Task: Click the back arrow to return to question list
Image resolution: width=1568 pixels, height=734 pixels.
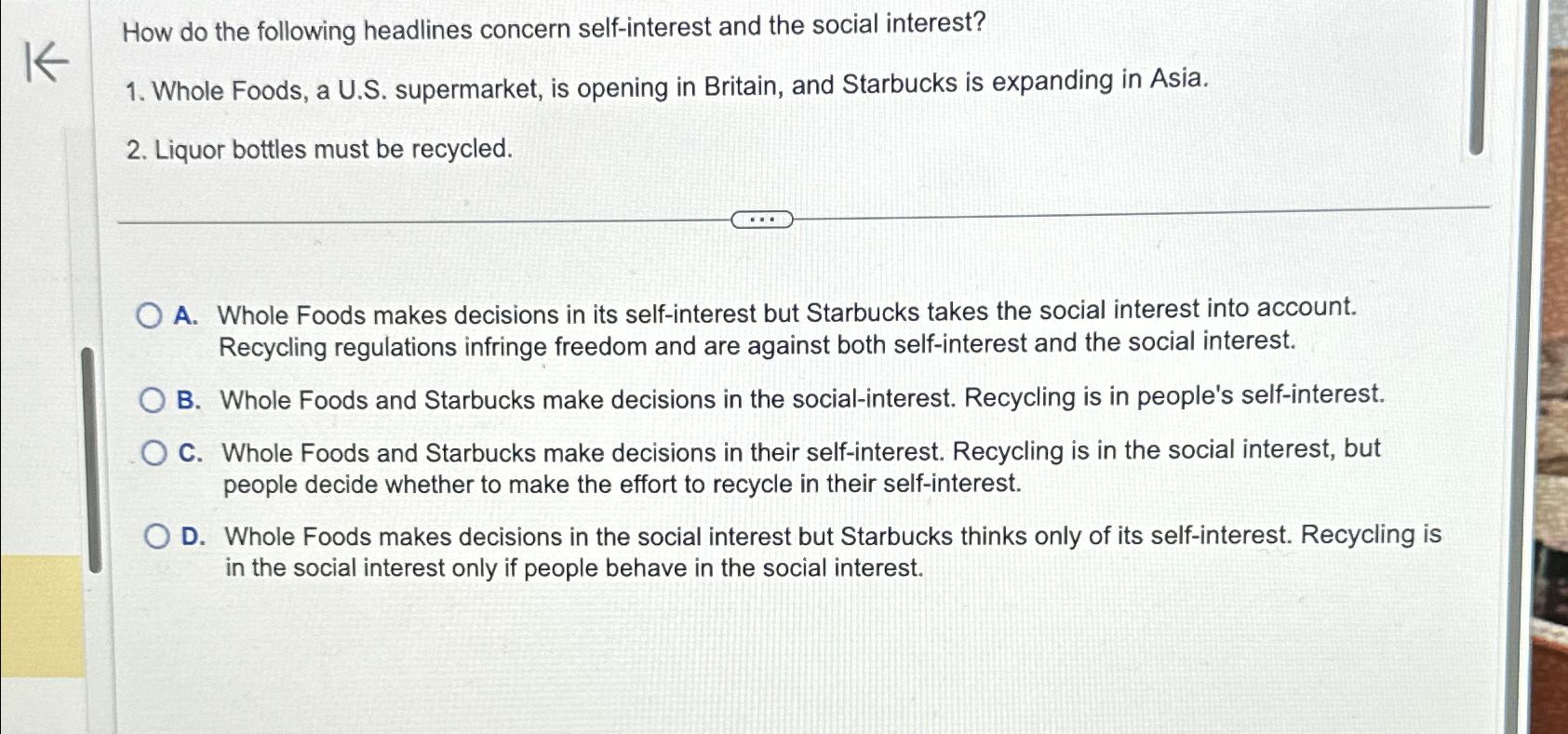Action: tap(44, 62)
